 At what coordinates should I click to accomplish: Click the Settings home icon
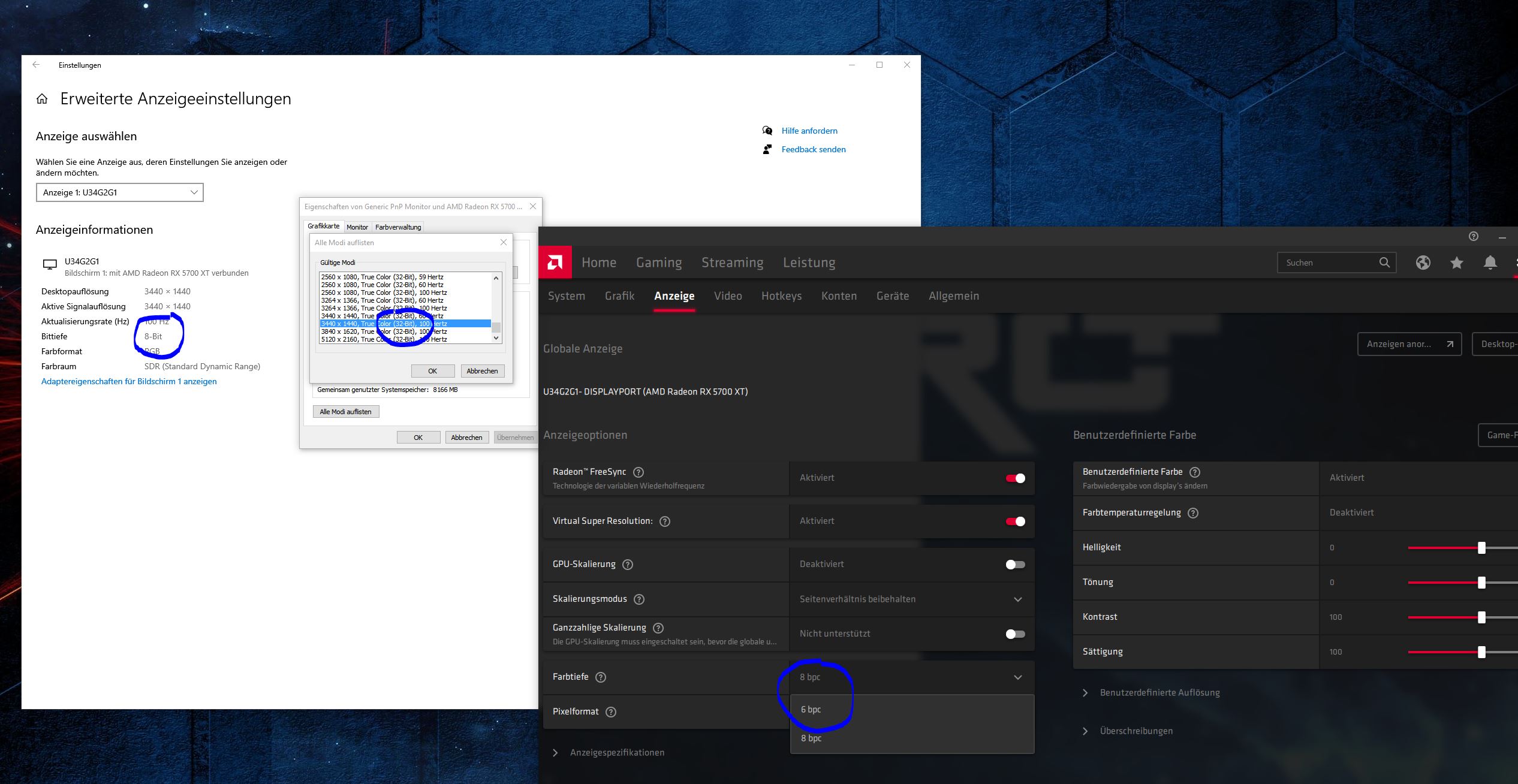point(42,99)
